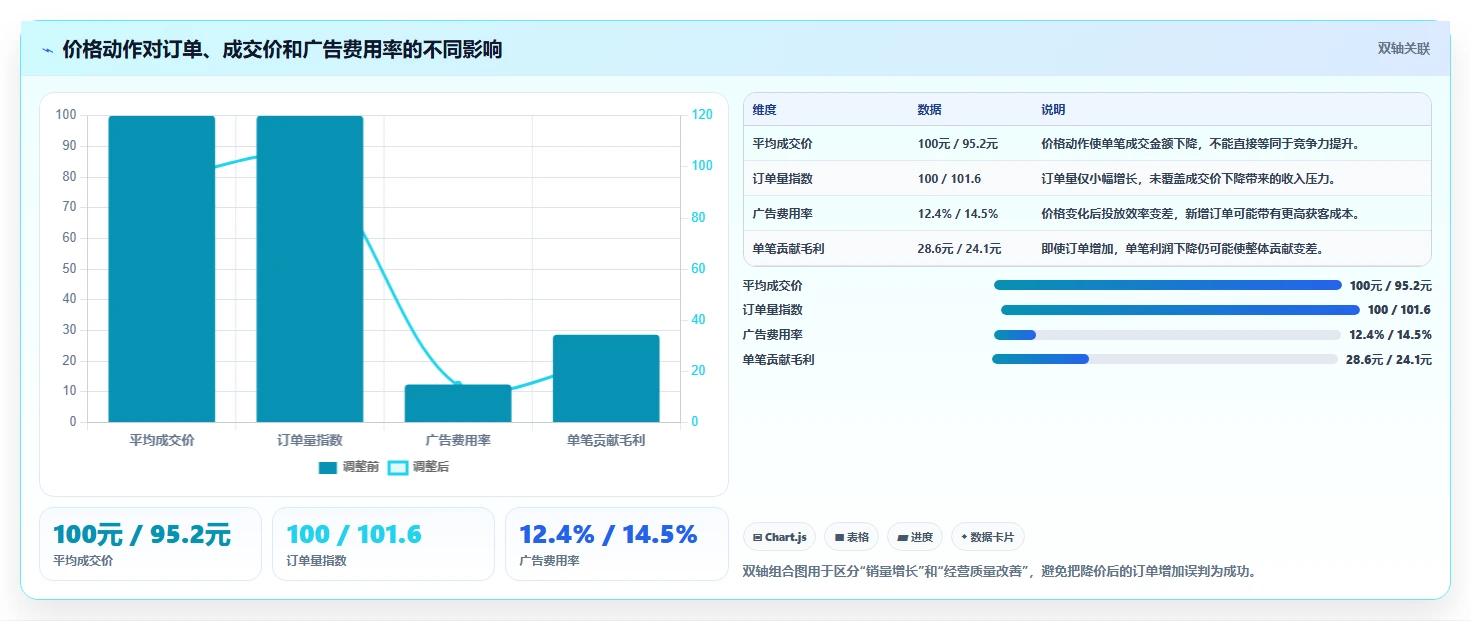Click table value 12.4% / 14.5%
Screen dimensions: 1471x621
(x=957, y=213)
